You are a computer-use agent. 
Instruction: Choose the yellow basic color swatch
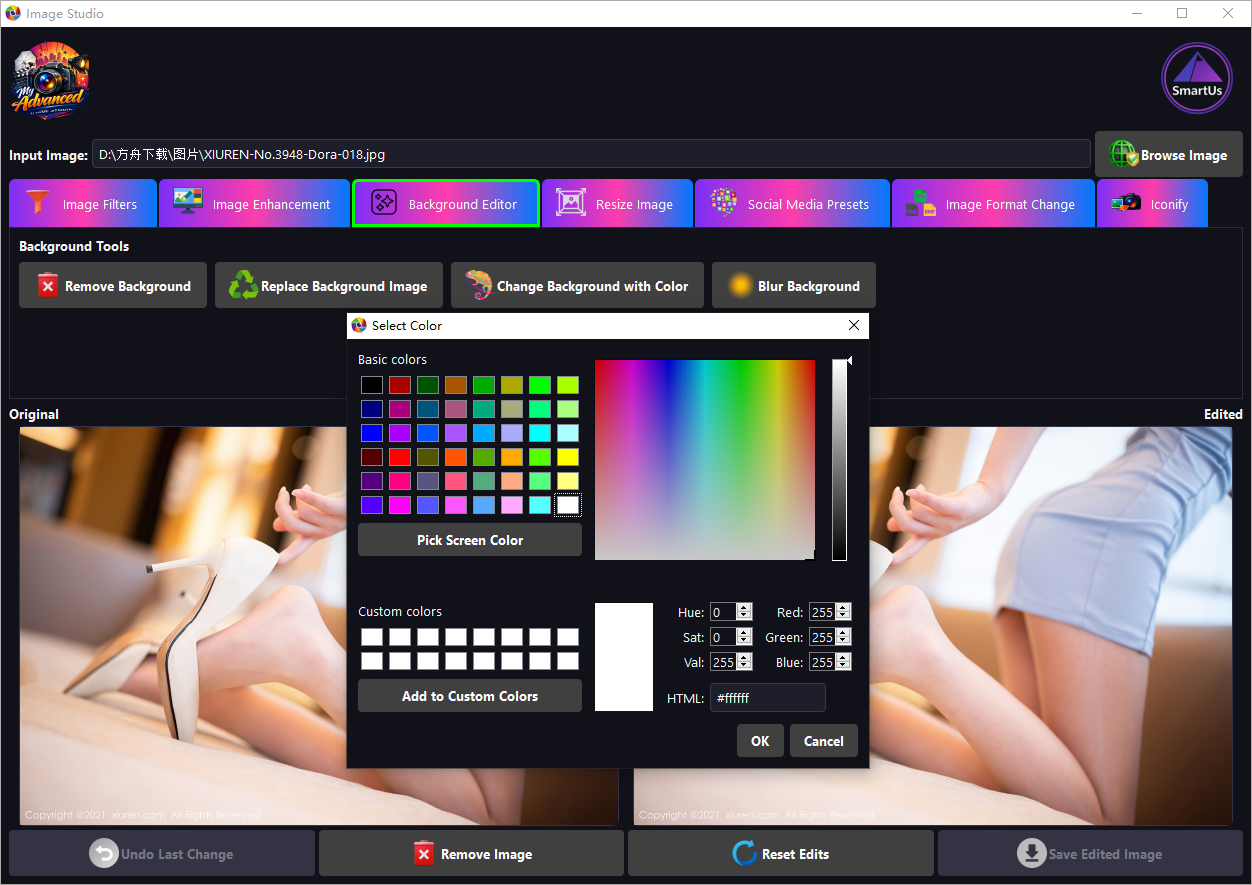click(x=568, y=457)
